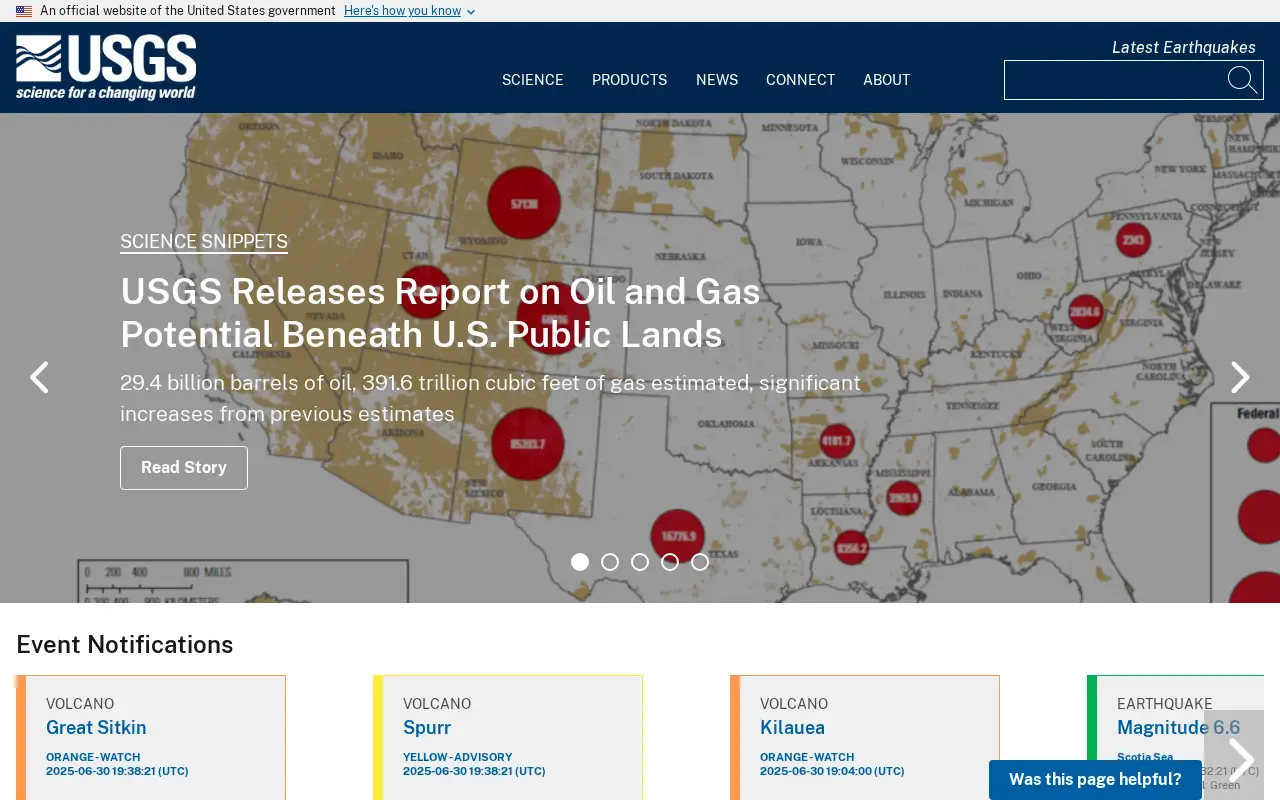The width and height of the screenshot is (1280, 800).
Task: Click the USGS logo
Action: click(106, 68)
